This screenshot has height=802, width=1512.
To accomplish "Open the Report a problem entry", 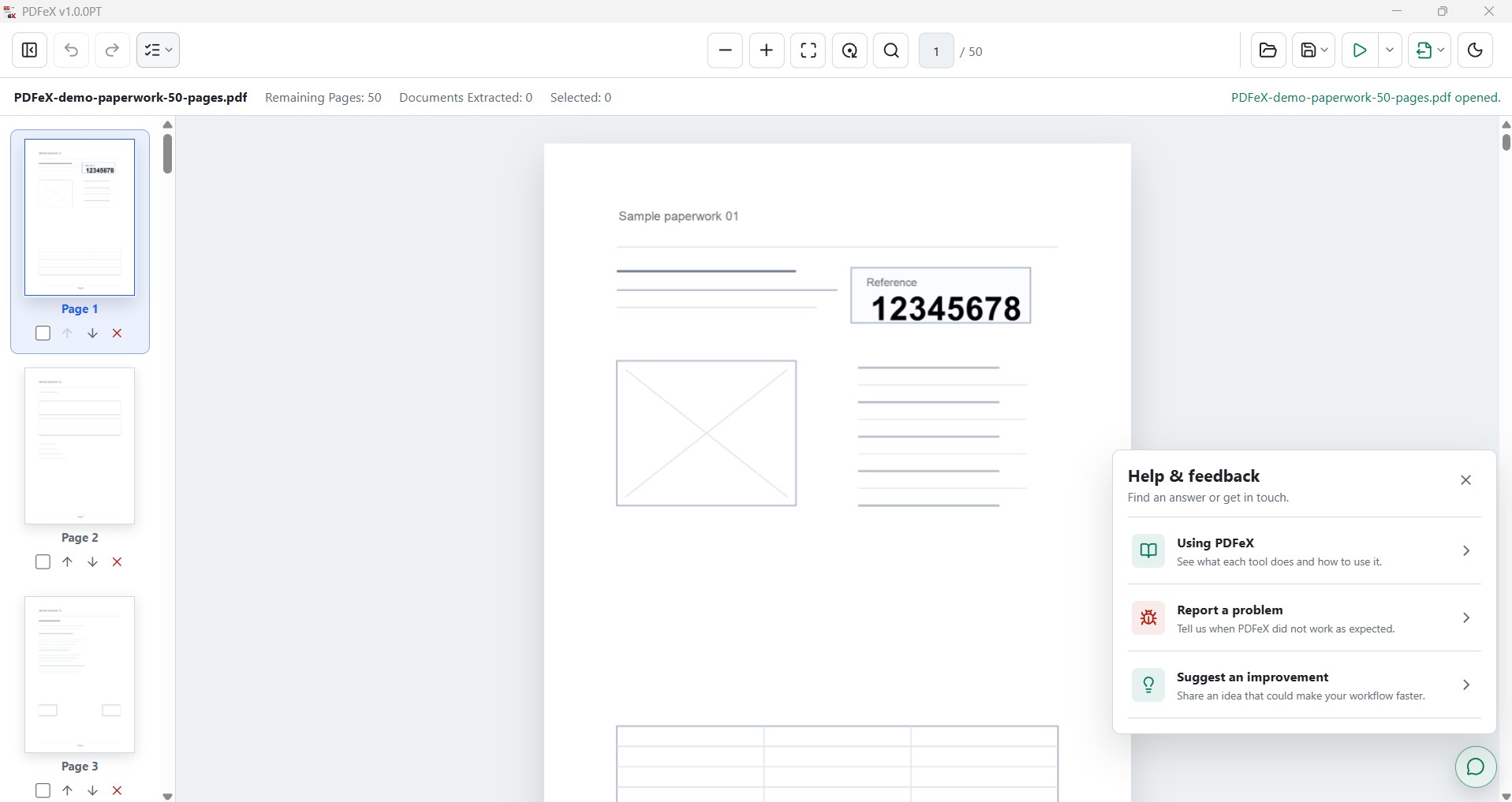I will 1304,617.
